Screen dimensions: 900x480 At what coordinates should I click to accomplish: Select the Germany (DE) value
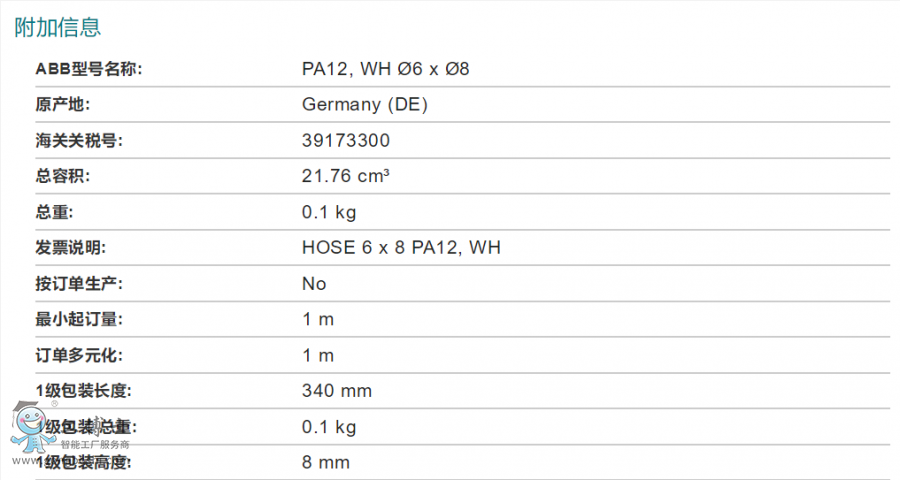(365, 104)
